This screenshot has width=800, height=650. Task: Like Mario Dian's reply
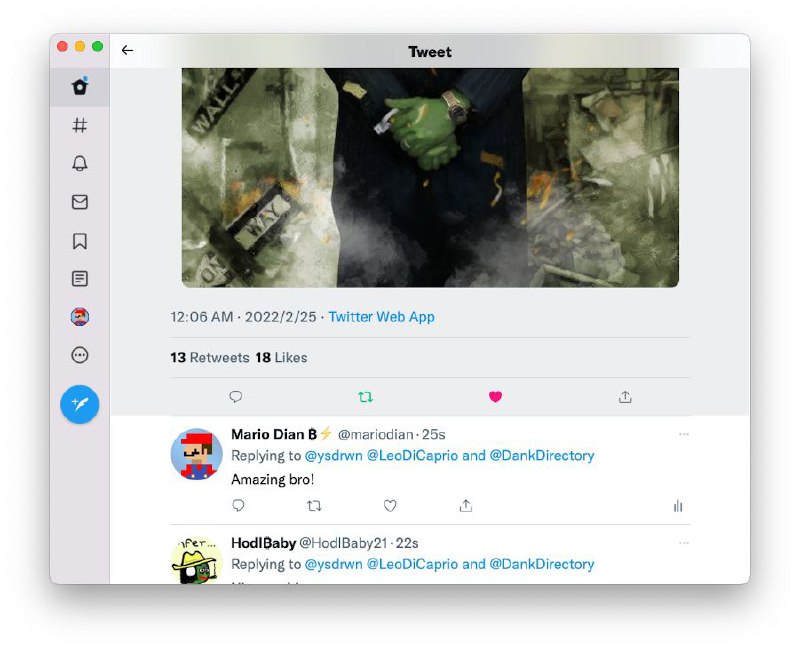click(390, 506)
